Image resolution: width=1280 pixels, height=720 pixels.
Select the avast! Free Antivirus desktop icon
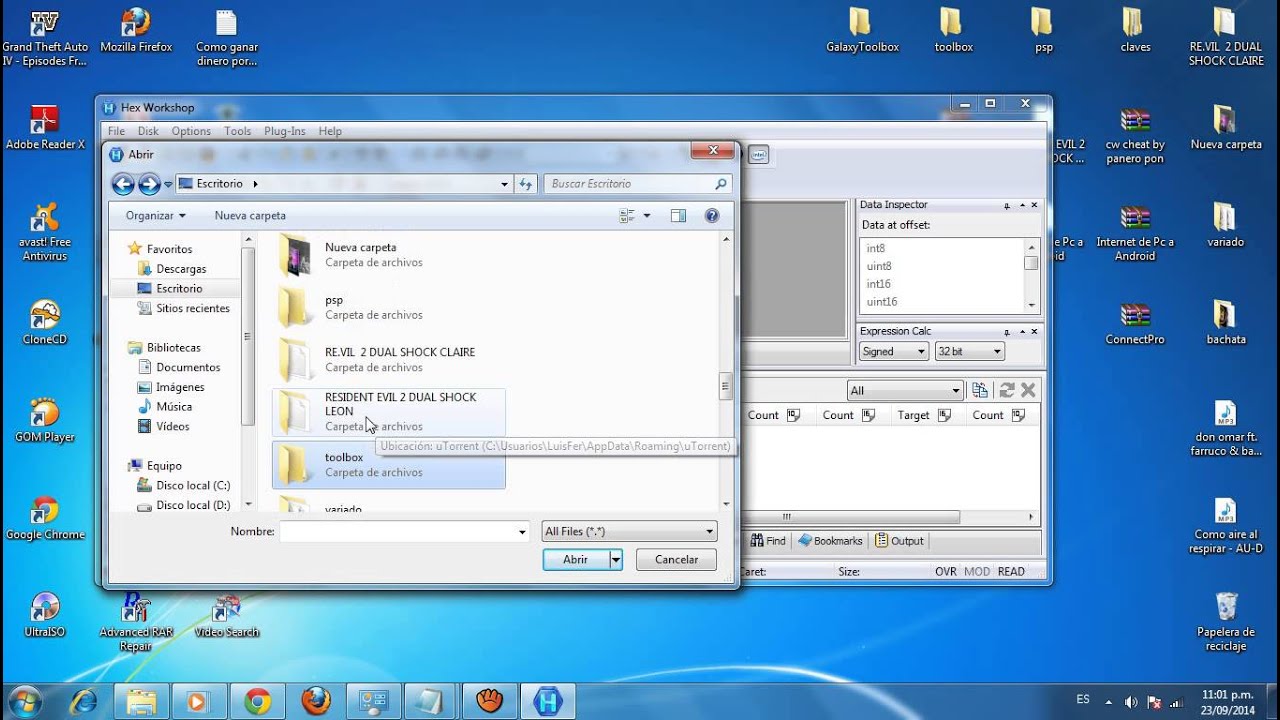(x=45, y=232)
